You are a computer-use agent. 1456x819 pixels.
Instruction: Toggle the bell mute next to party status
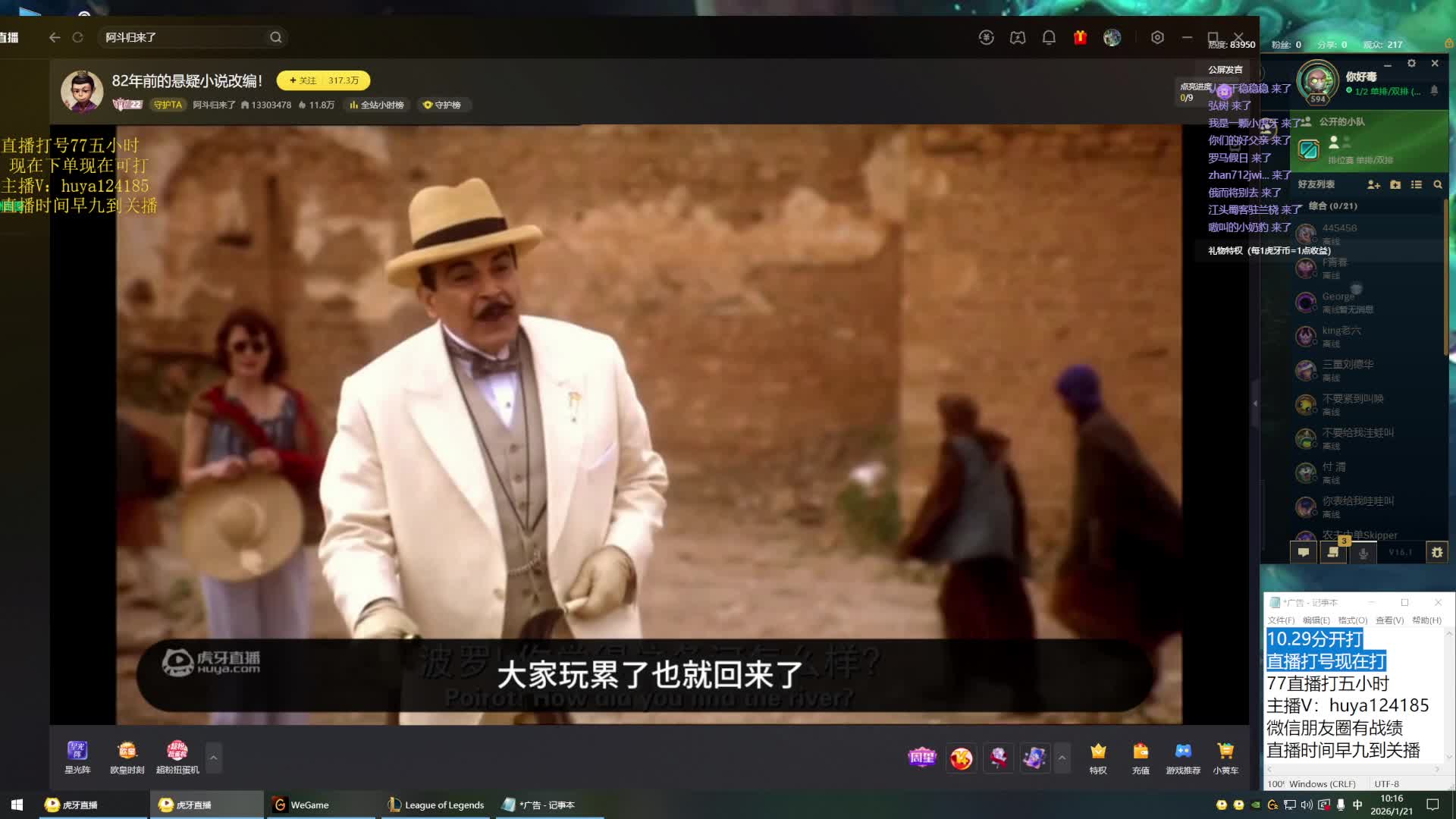[1434, 90]
